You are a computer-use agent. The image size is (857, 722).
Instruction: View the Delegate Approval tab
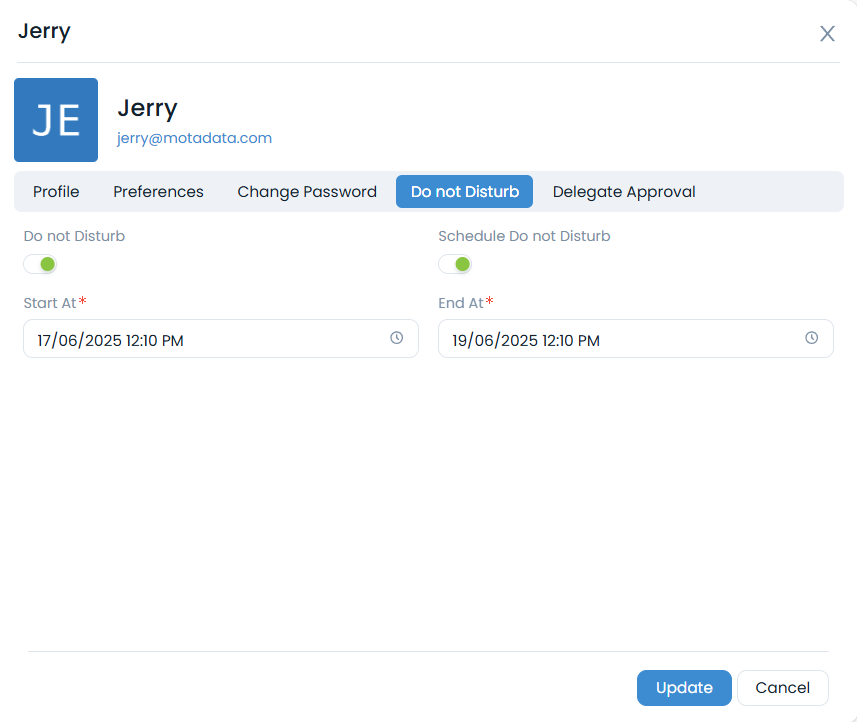pos(624,192)
